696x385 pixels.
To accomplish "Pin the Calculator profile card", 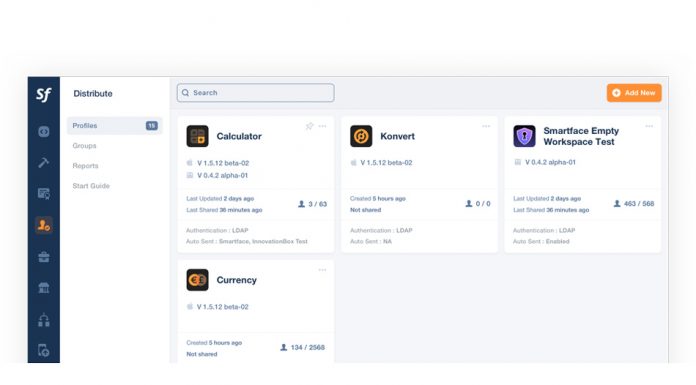I will point(309,127).
